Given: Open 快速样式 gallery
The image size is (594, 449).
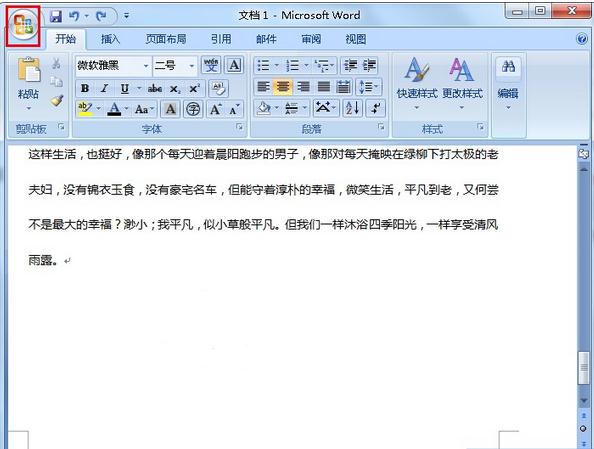Looking at the screenshot, I should click(417, 83).
